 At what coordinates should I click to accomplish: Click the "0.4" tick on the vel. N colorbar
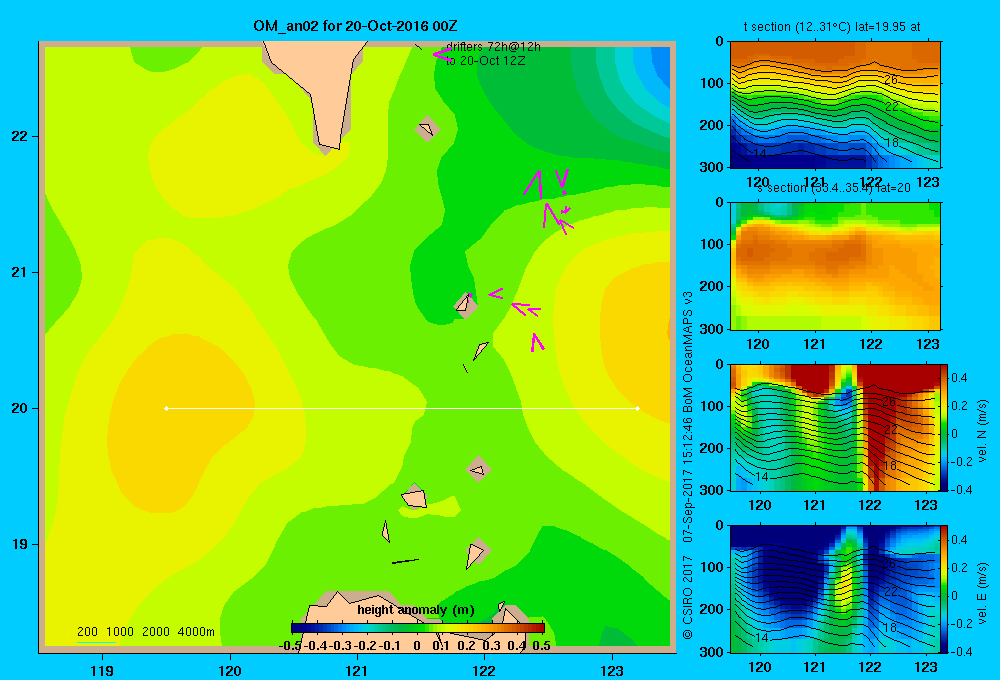coord(959,378)
